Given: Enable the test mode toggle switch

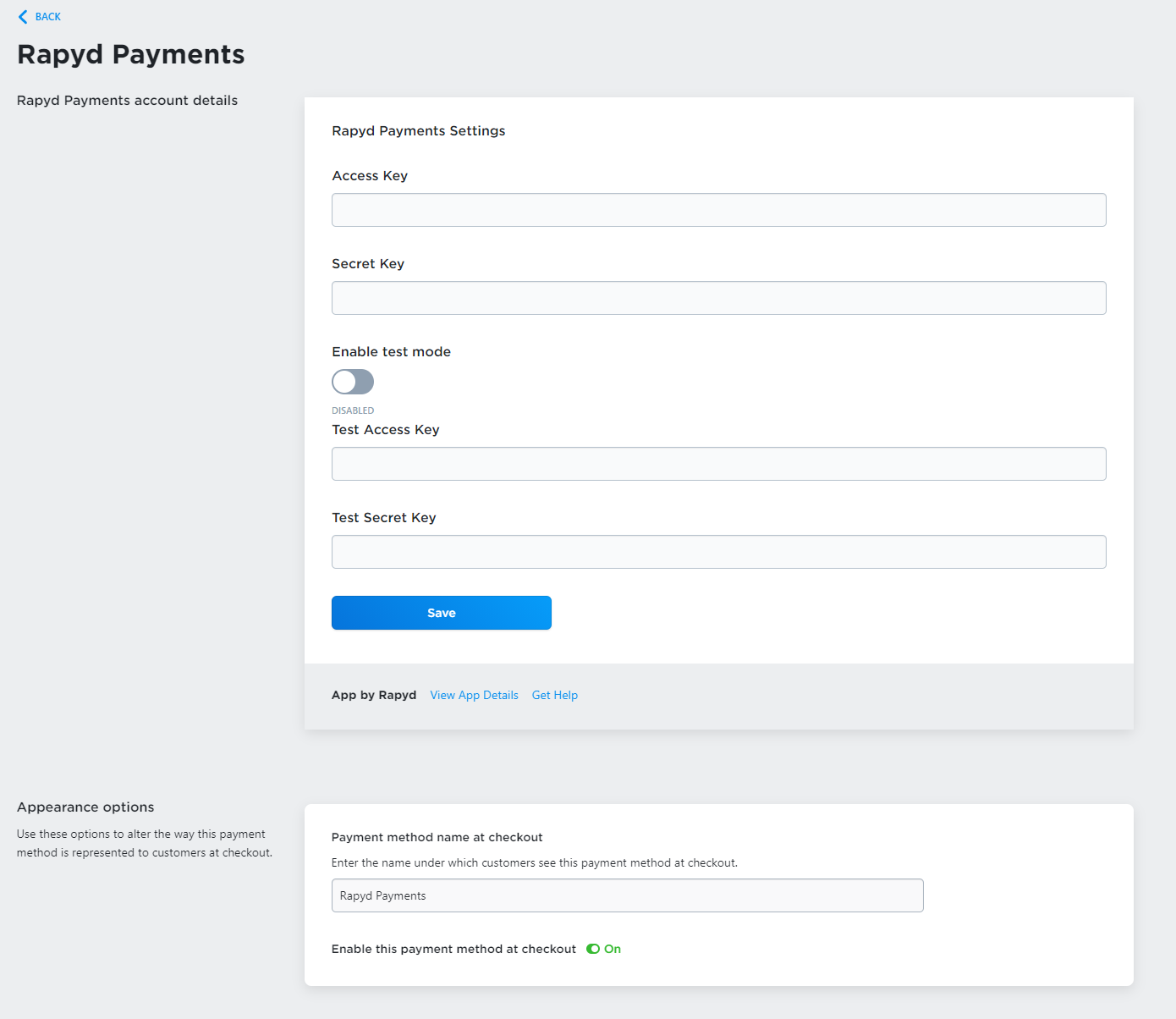Looking at the screenshot, I should click(x=353, y=382).
